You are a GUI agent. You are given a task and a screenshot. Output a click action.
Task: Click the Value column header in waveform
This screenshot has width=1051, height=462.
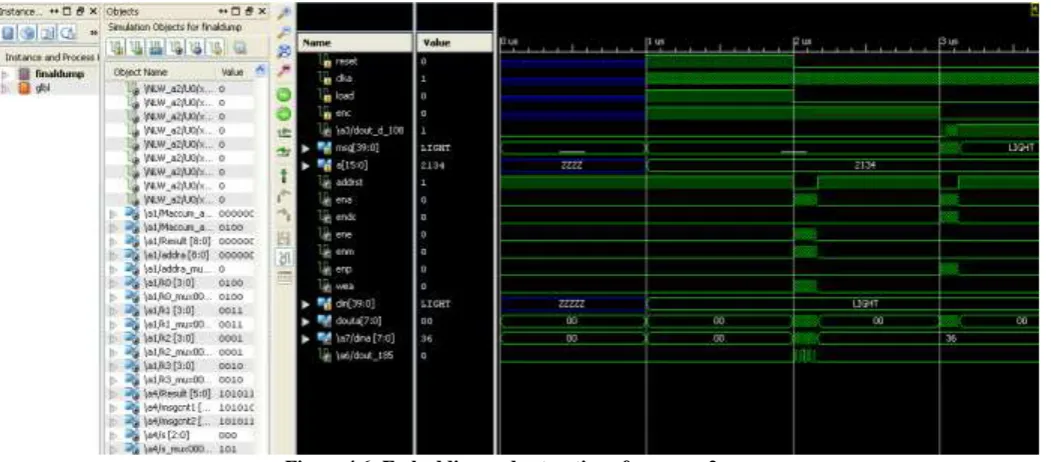pos(437,43)
